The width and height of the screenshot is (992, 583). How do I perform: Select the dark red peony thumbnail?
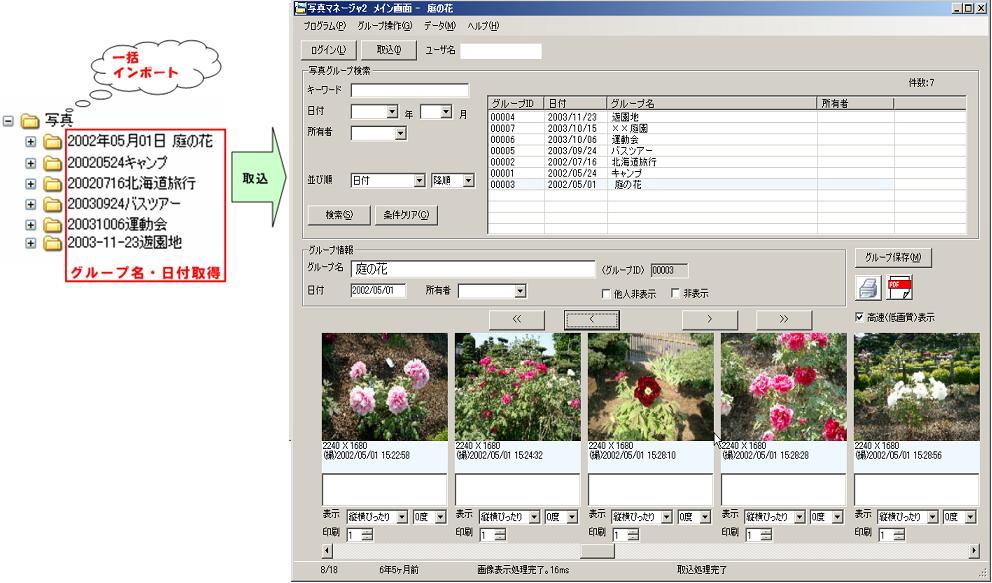tap(651, 387)
